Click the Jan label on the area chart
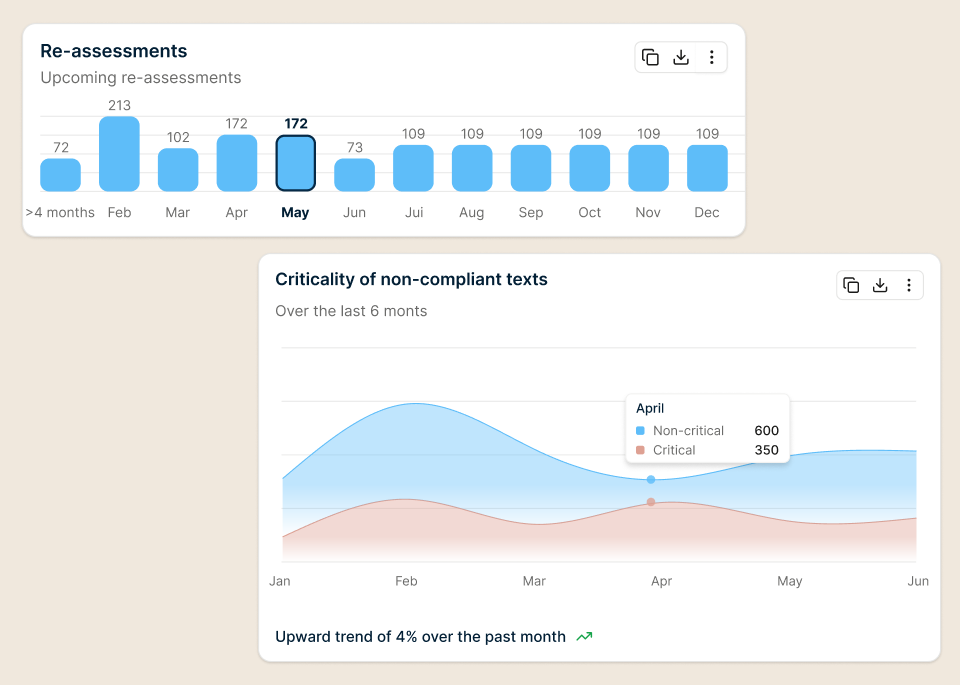The image size is (960, 685). click(280, 581)
